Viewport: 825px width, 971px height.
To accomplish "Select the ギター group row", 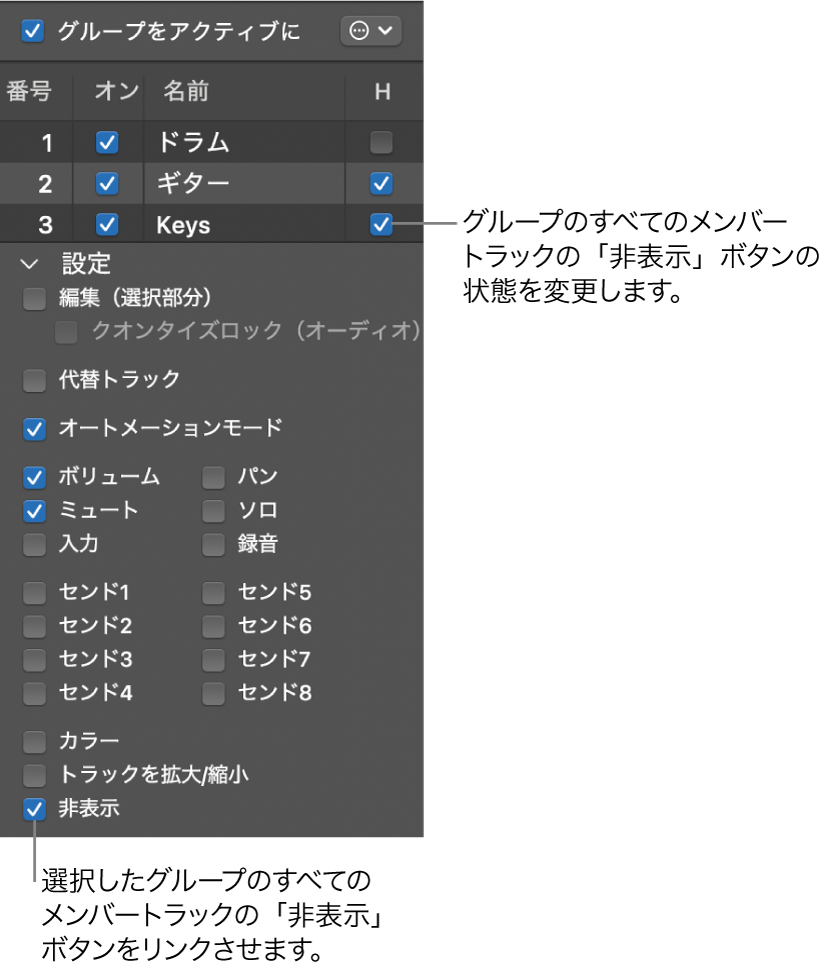I will click(x=200, y=183).
